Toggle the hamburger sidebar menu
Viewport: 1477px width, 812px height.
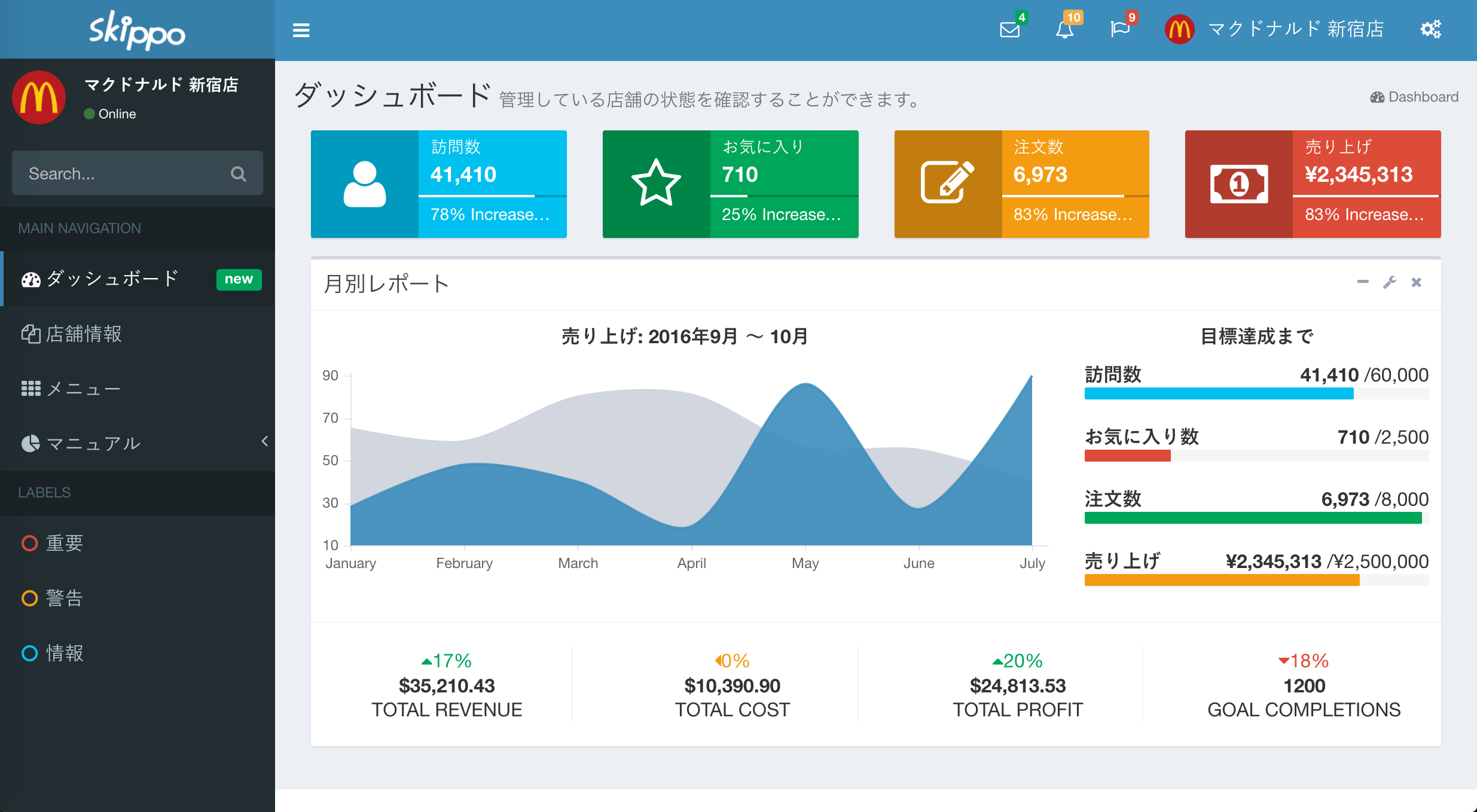pyautogui.click(x=301, y=30)
